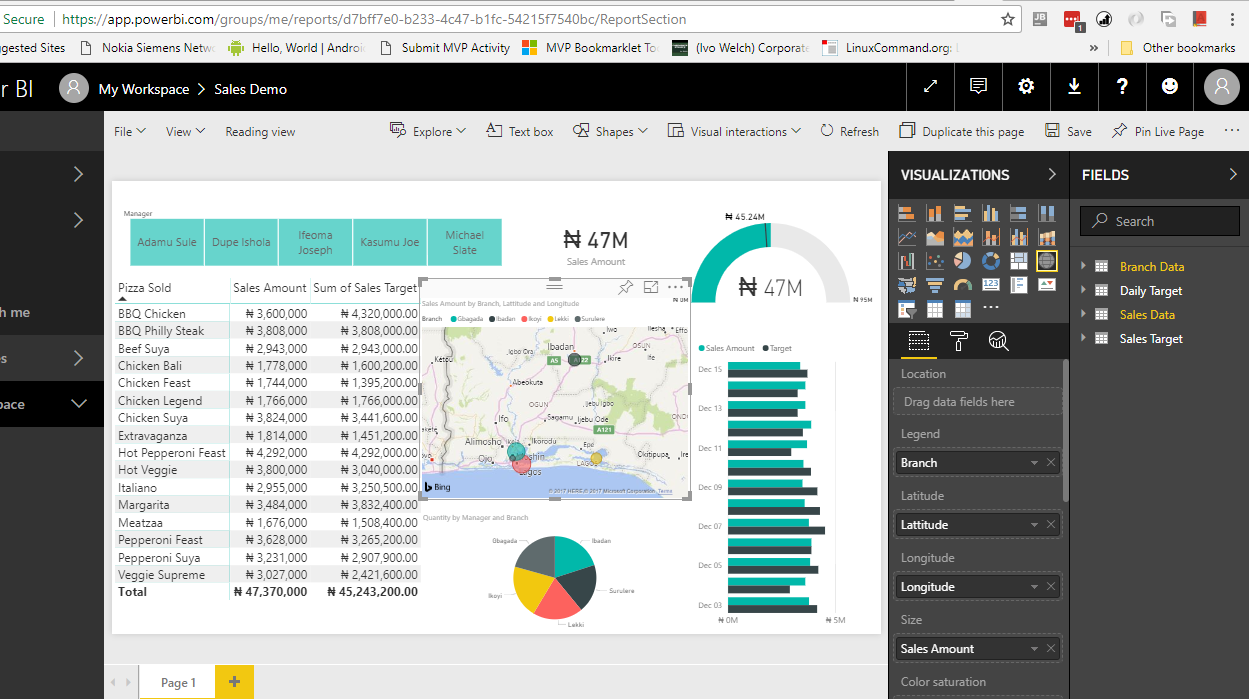
Task: Select the pie chart visualization icon
Action: (962, 260)
